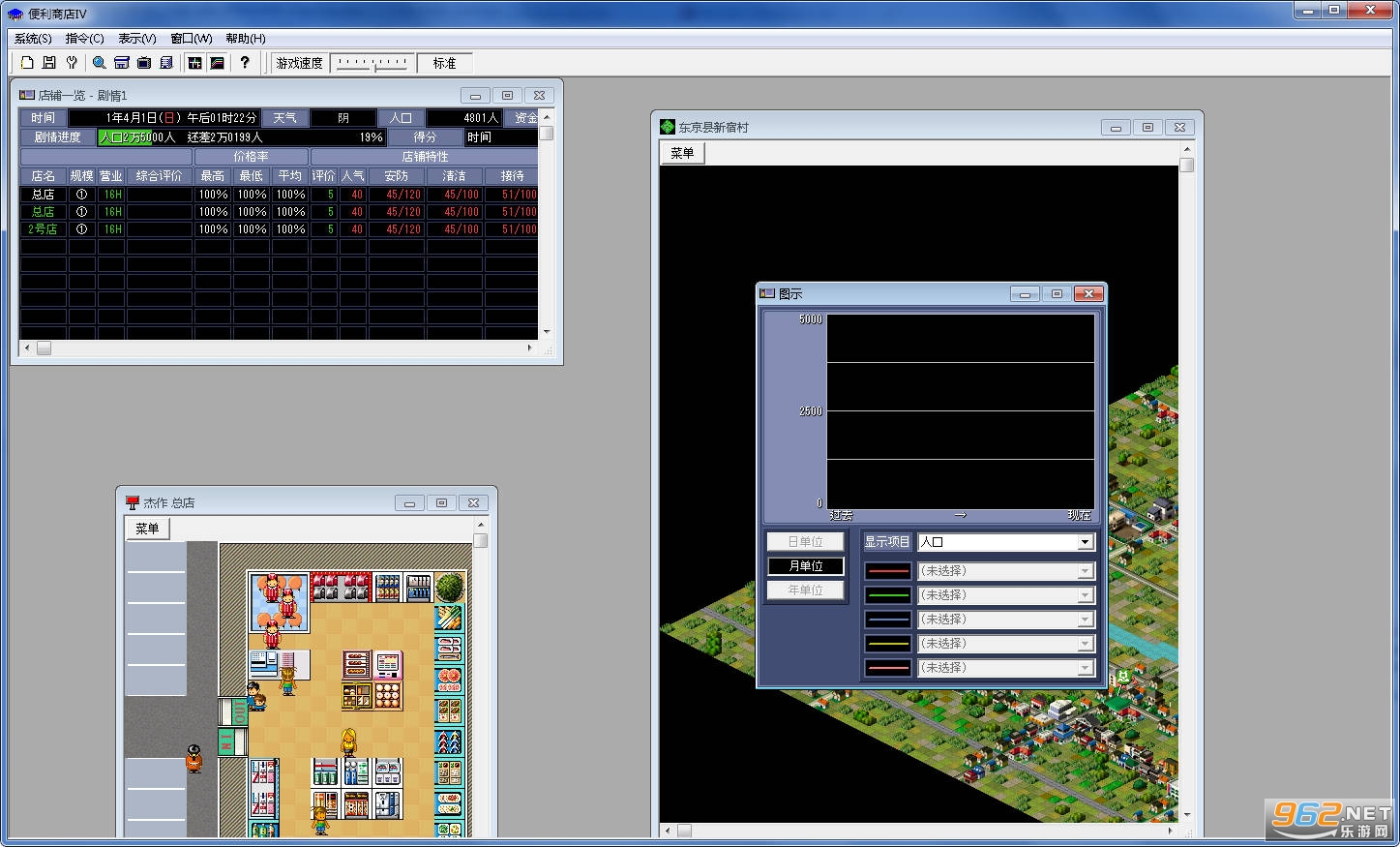Viewport: 1400px width, 847px height.
Task: Click 菜单 button in 东京县新宿村 window
Action: tap(683, 153)
